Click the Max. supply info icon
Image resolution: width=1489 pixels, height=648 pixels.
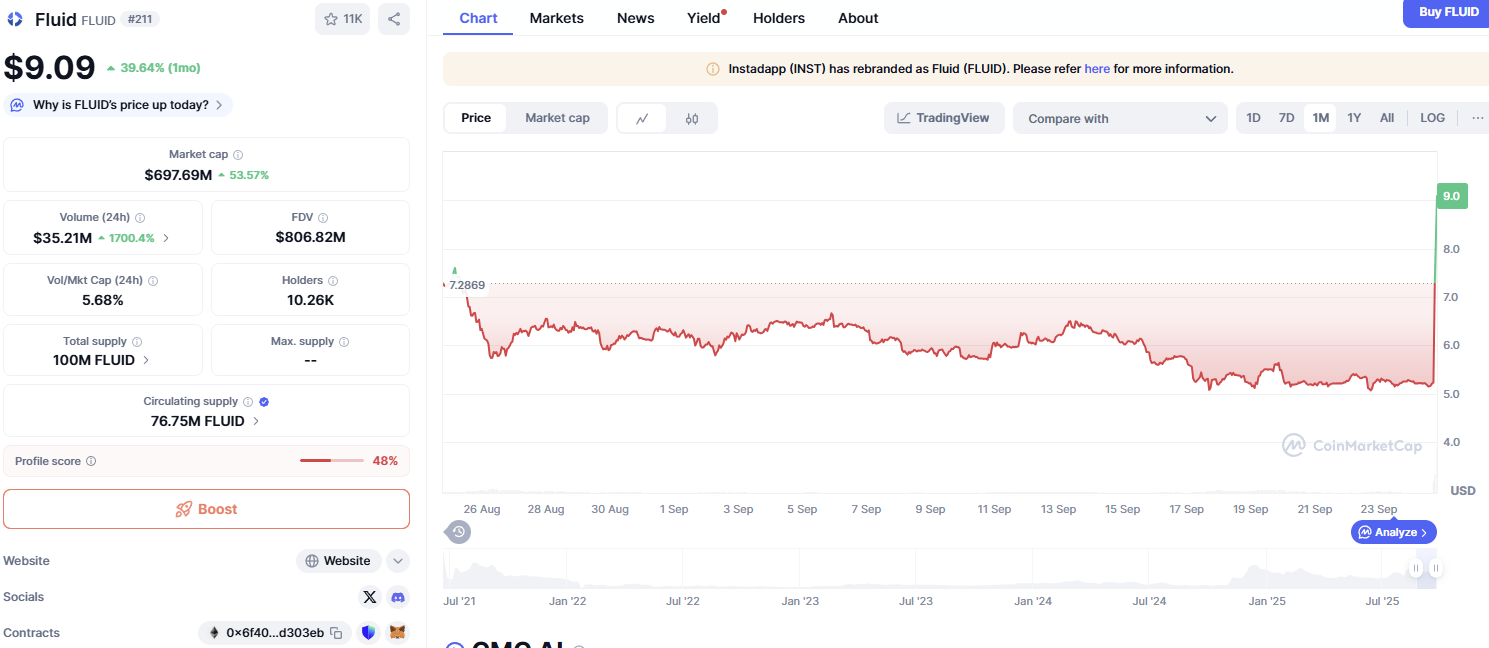[344, 342]
